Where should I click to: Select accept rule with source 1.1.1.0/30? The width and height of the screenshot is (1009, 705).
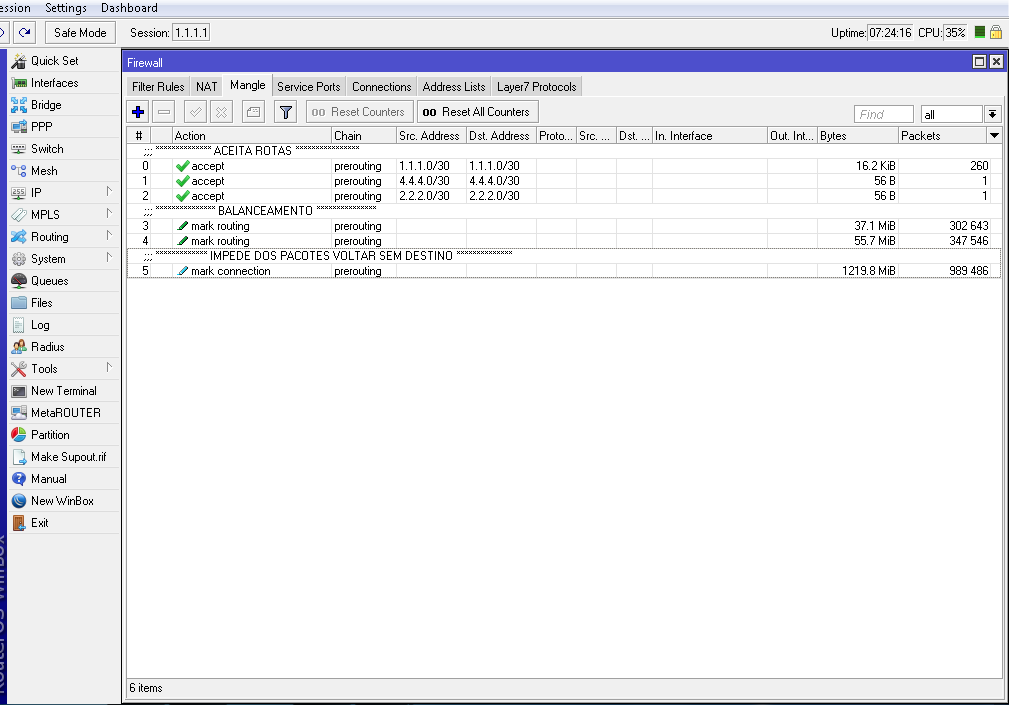pyautogui.click(x=564, y=166)
